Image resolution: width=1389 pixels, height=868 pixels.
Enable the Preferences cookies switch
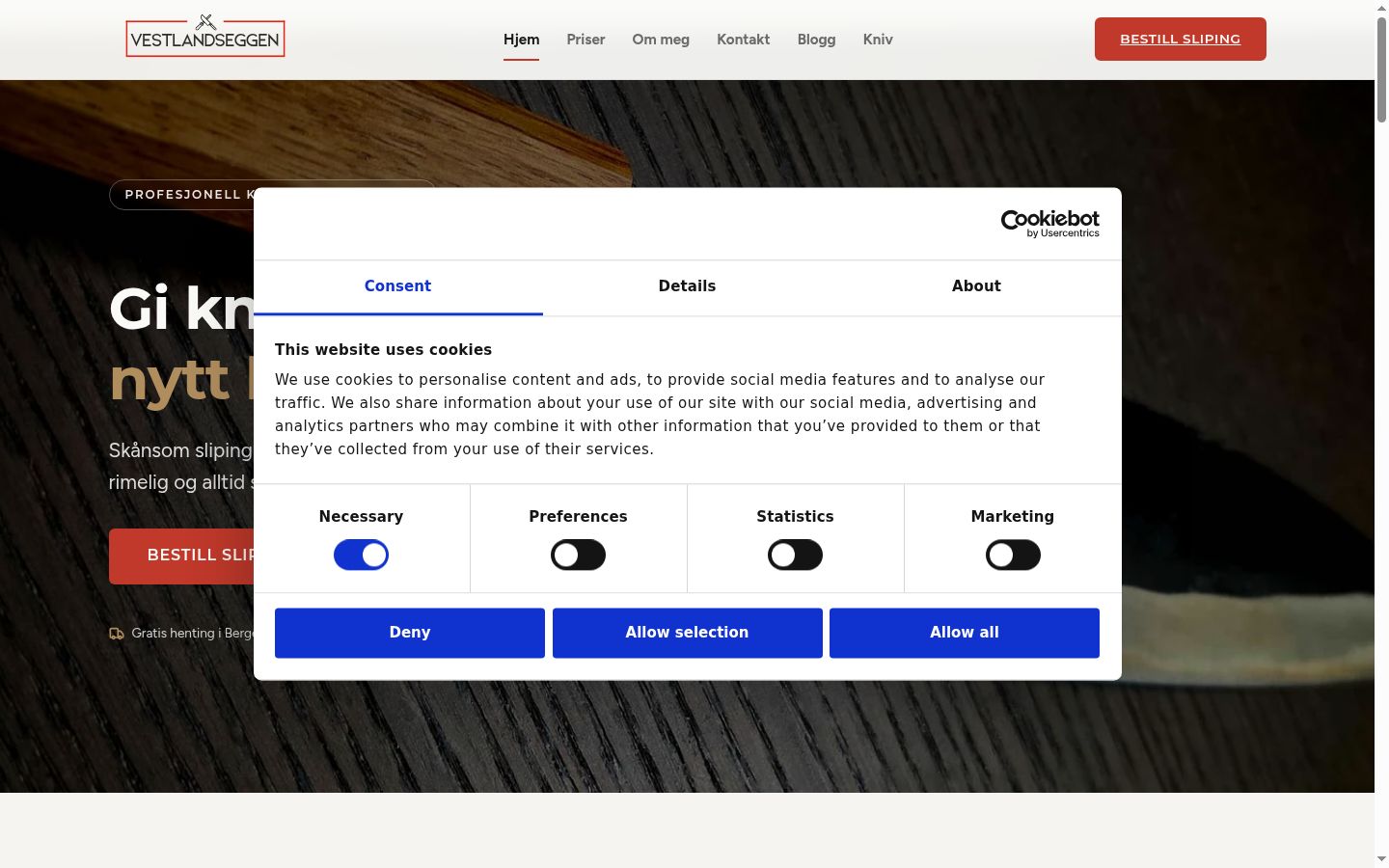click(578, 556)
